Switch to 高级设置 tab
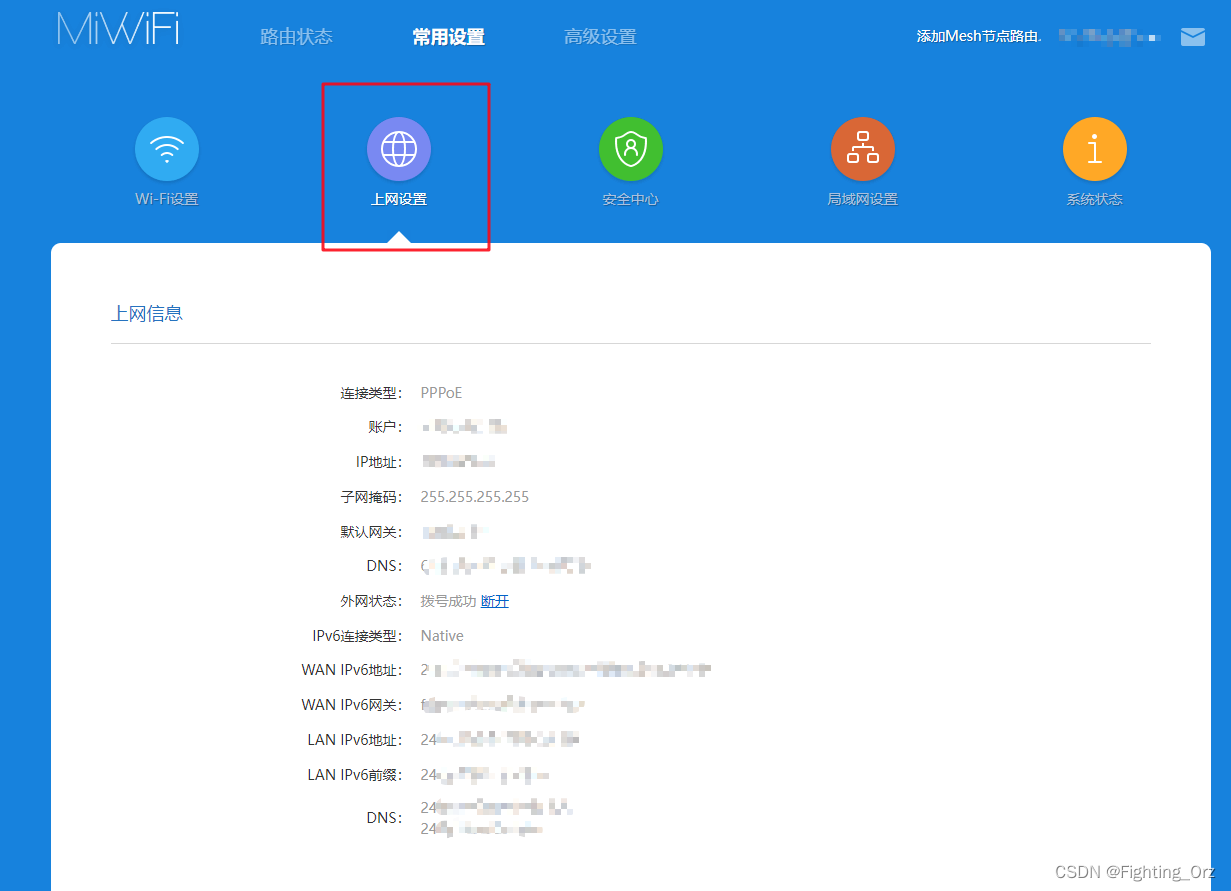 tap(600, 37)
